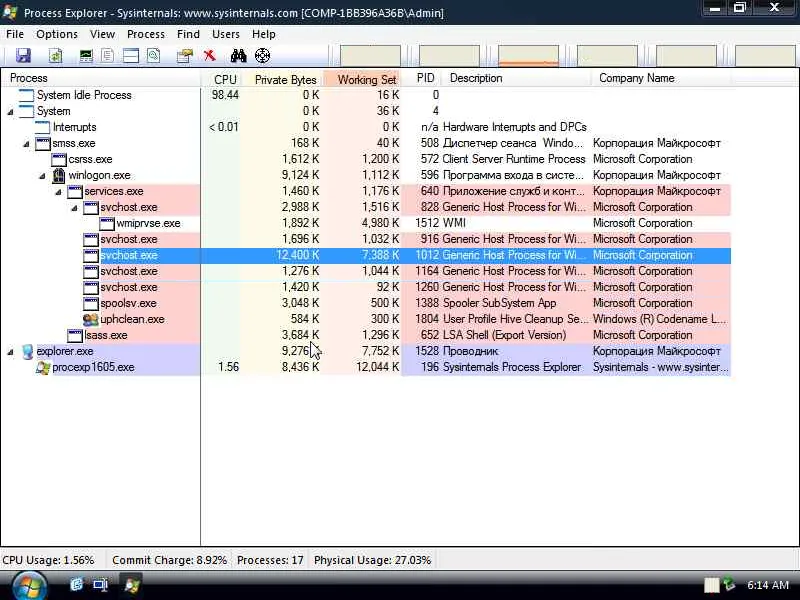Click the csrss.exe process icon

pyautogui.click(x=59, y=160)
